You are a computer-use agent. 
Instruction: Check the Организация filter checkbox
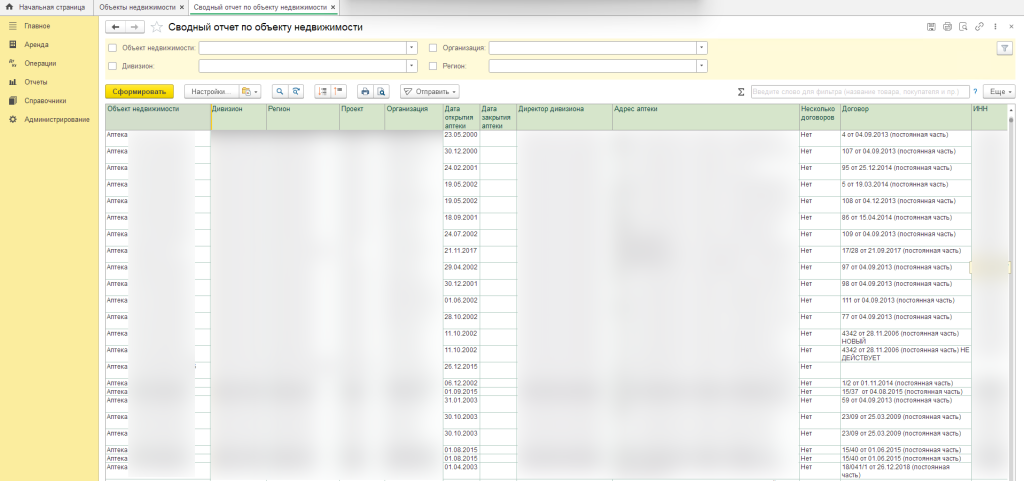(433, 47)
